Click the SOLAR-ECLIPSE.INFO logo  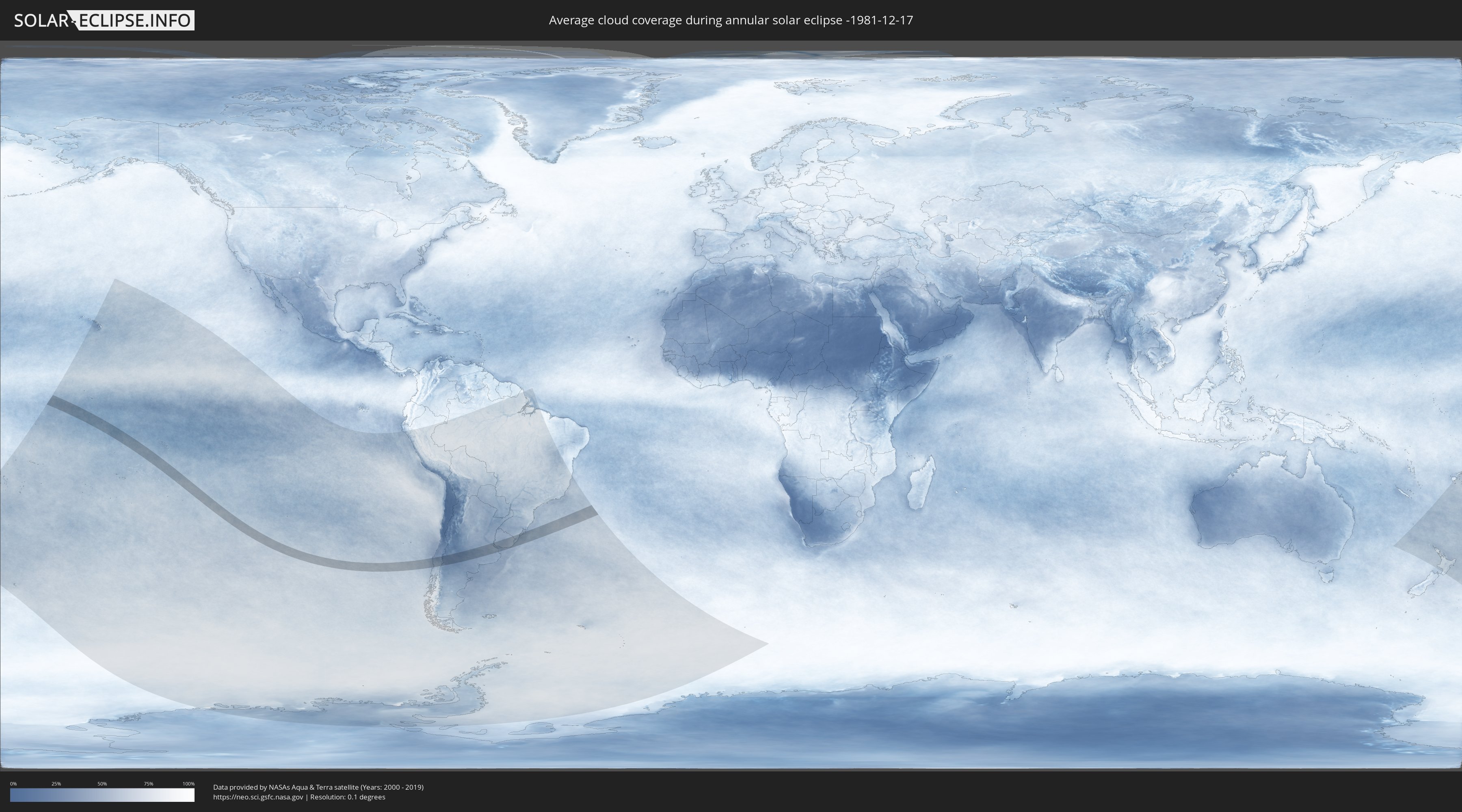(x=104, y=20)
